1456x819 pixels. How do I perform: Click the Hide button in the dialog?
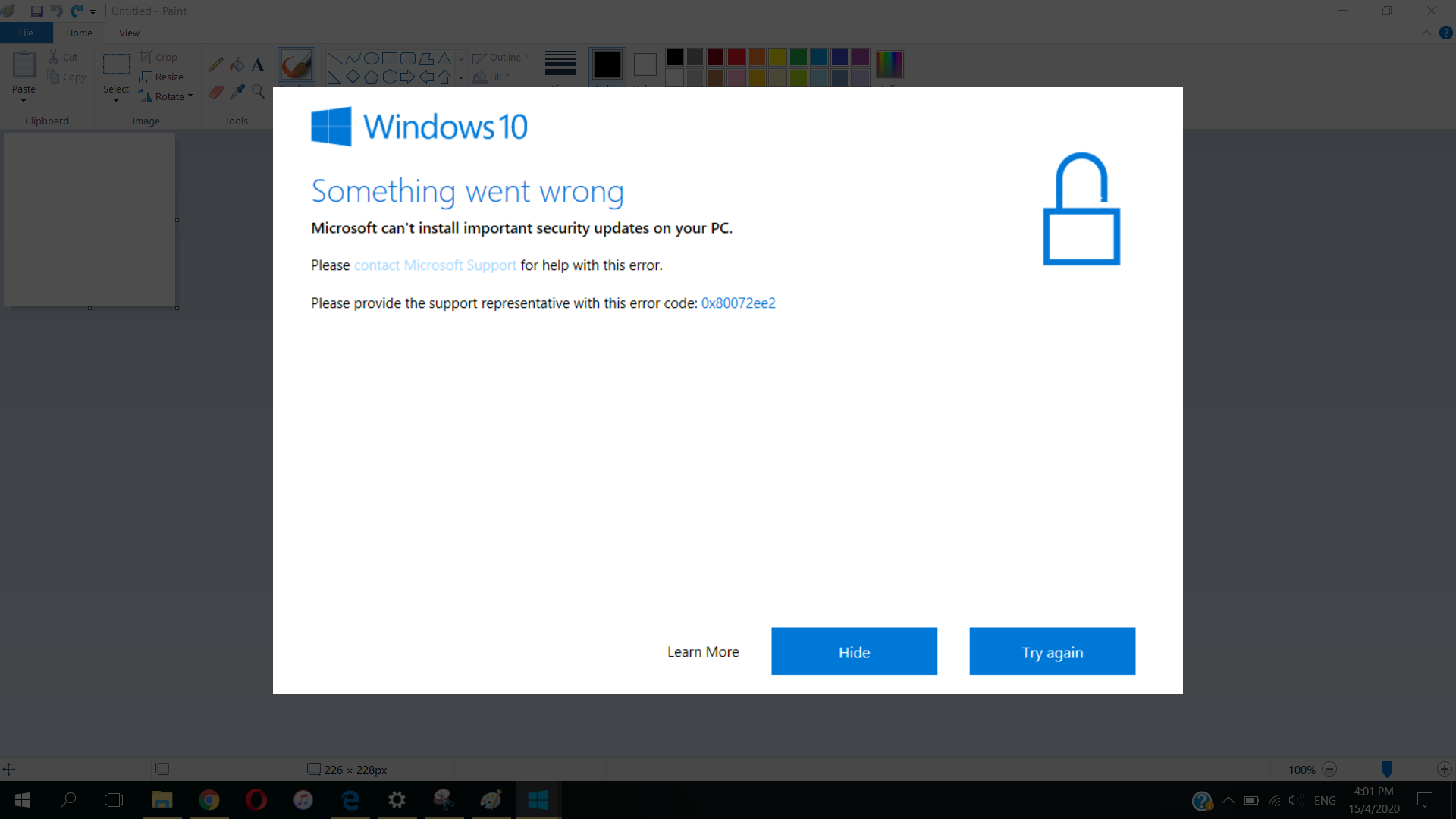[x=854, y=651]
